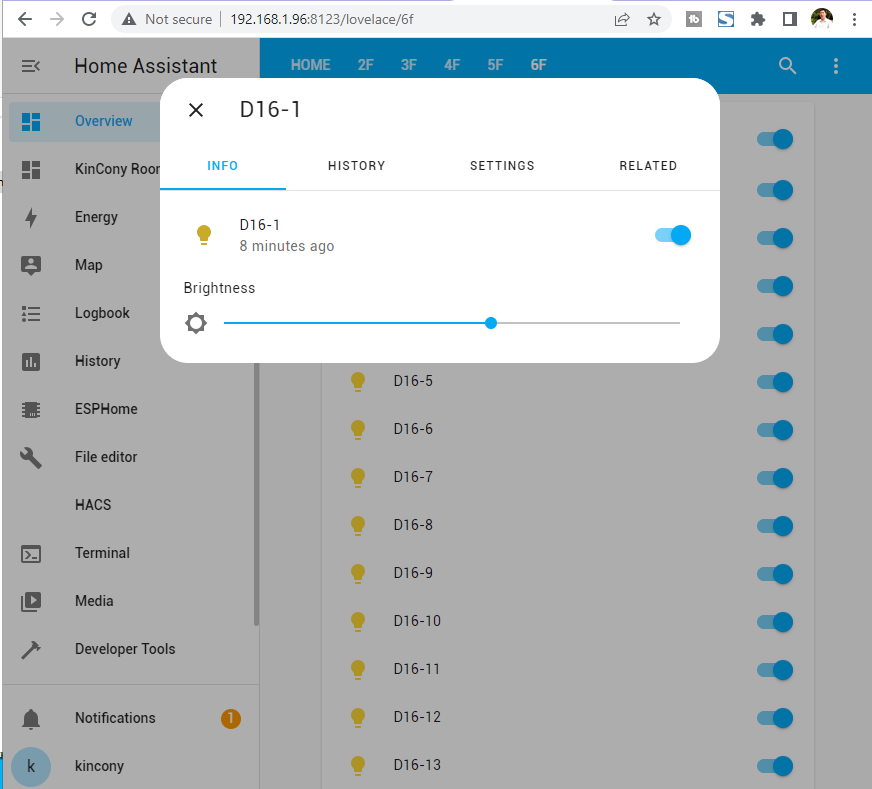Image resolution: width=872 pixels, height=789 pixels.
Task: Turn off the D16-8 light toggle
Action: pyautogui.click(x=775, y=525)
